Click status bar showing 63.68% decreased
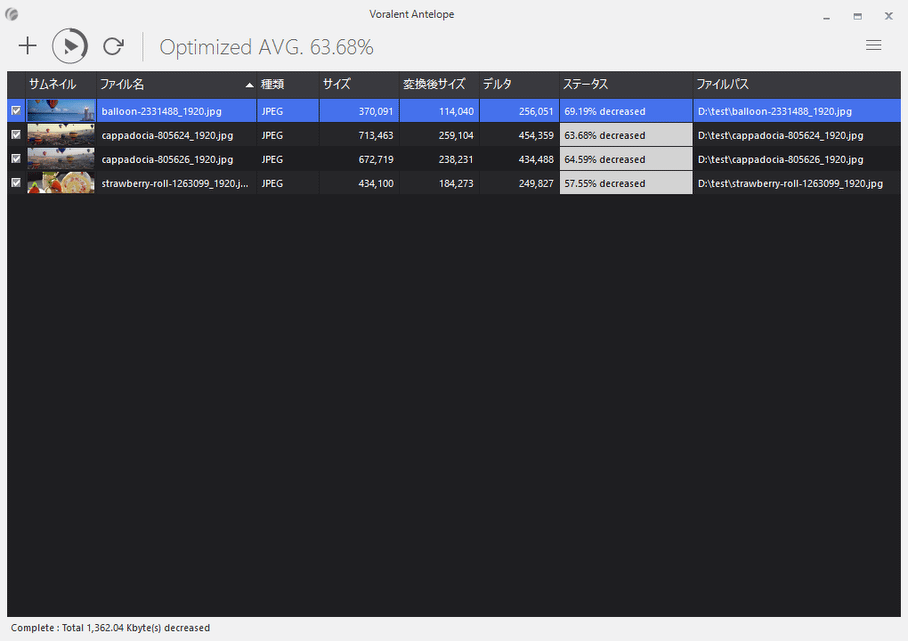Viewport: 908px width, 641px height. pos(626,135)
